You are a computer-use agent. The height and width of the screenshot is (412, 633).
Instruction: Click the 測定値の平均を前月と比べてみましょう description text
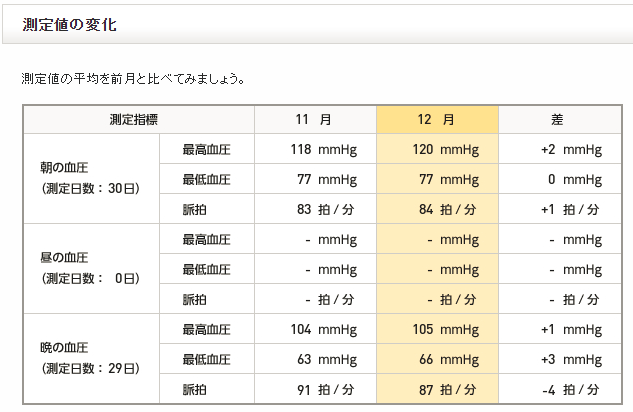(x=133, y=78)
